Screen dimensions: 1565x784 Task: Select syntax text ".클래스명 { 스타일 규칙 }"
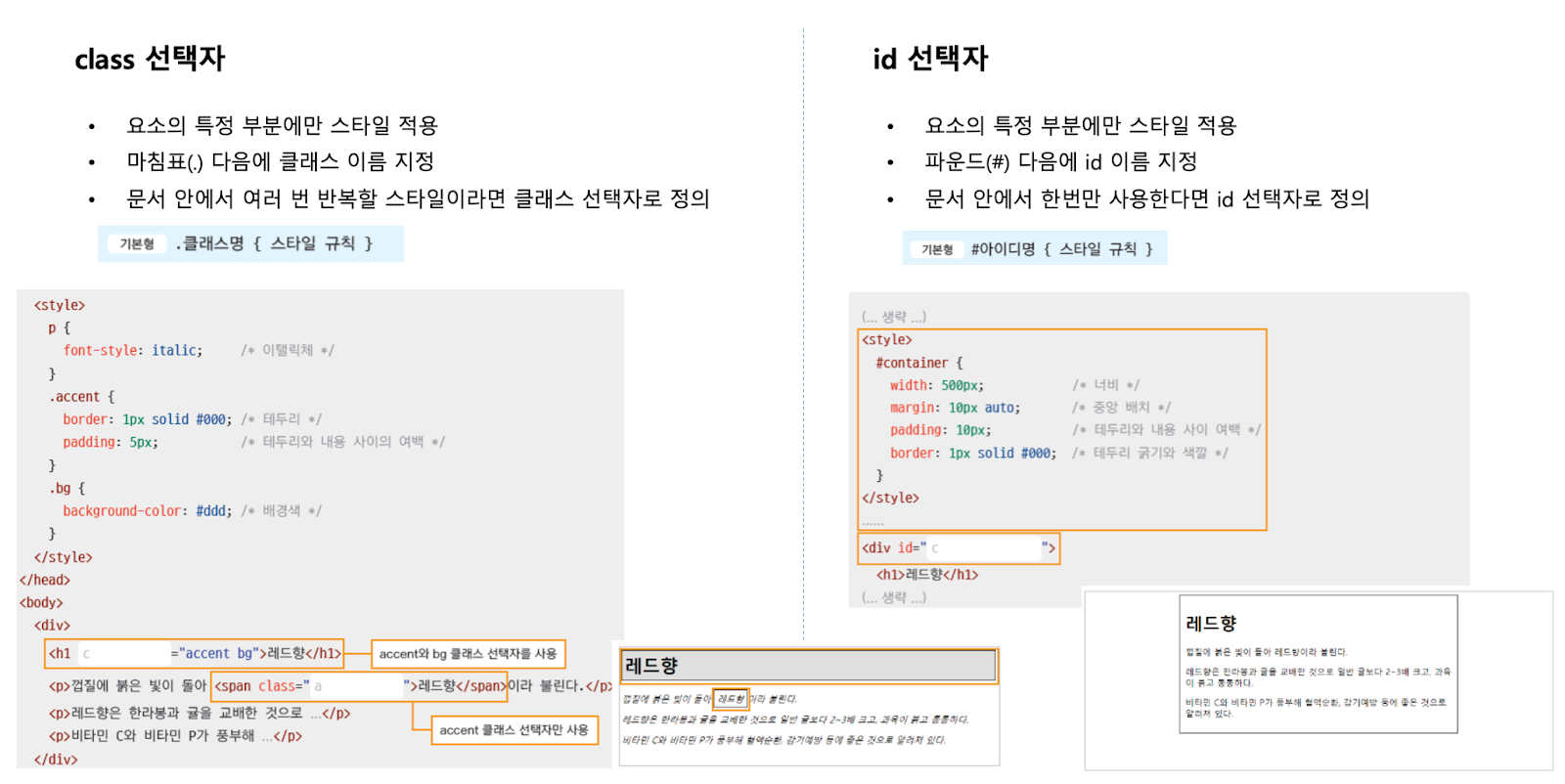point(274,243)
